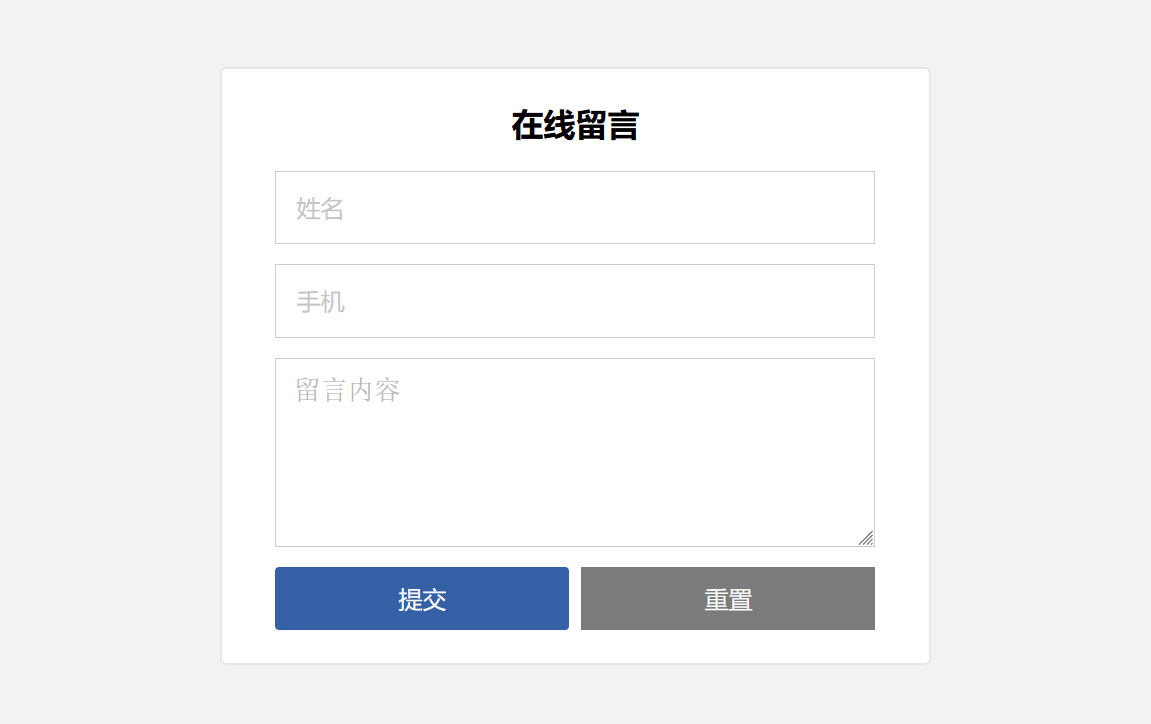The width and height of the screenshot is (1151, 724).
Task: Click the white form card below the buttons
Action: click(576, 647)
